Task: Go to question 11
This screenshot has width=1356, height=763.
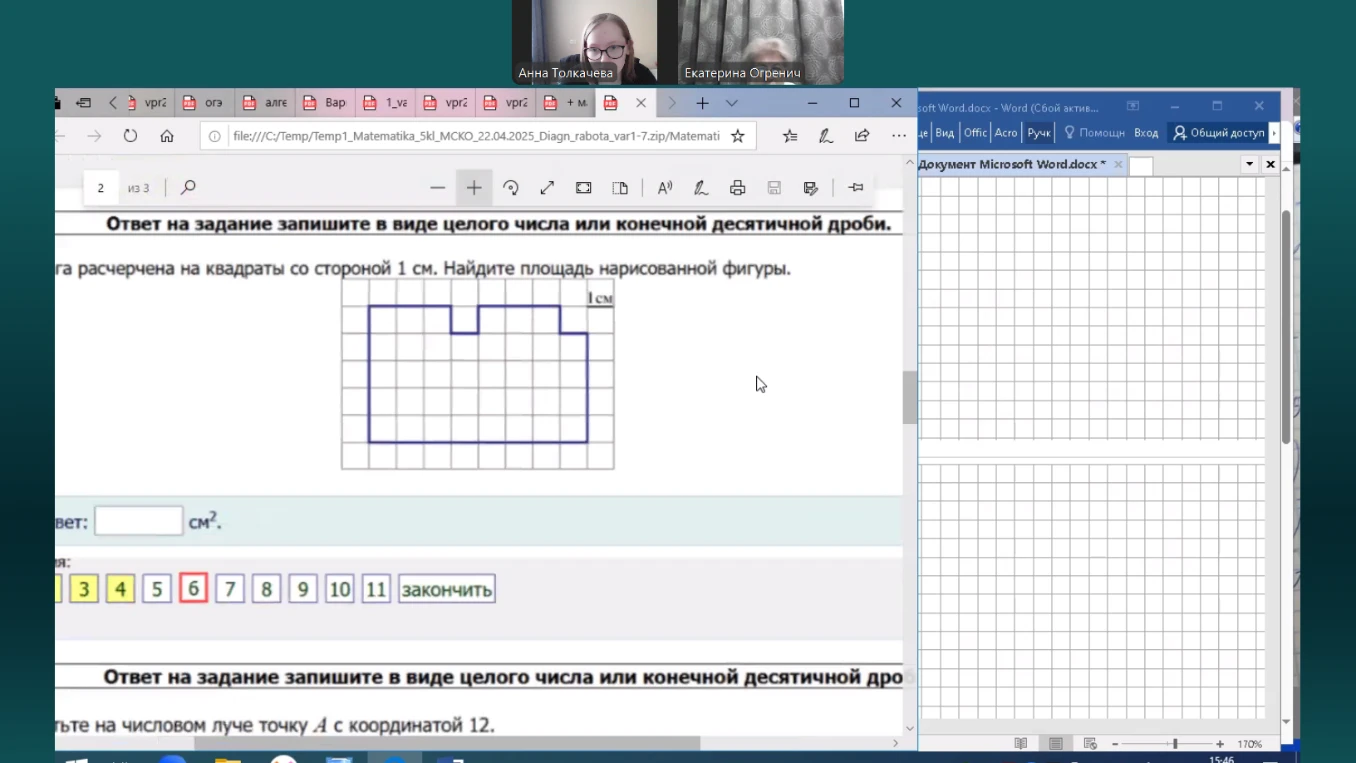Action: [376, 589]
